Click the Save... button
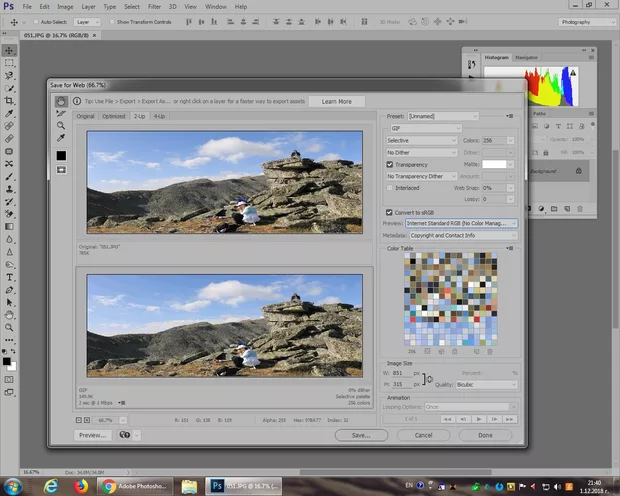 [361, 435]
